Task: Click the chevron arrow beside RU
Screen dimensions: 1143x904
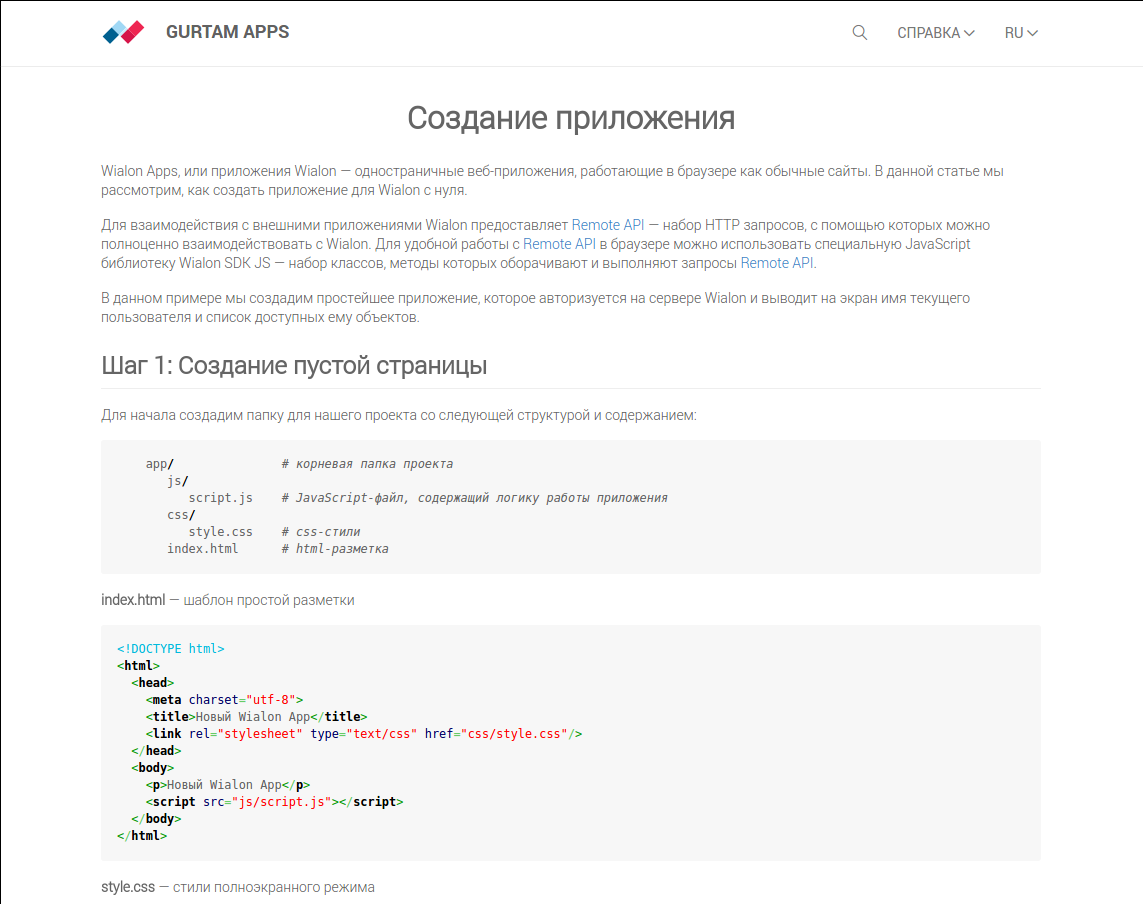Action: click(x=1033, y=33)
